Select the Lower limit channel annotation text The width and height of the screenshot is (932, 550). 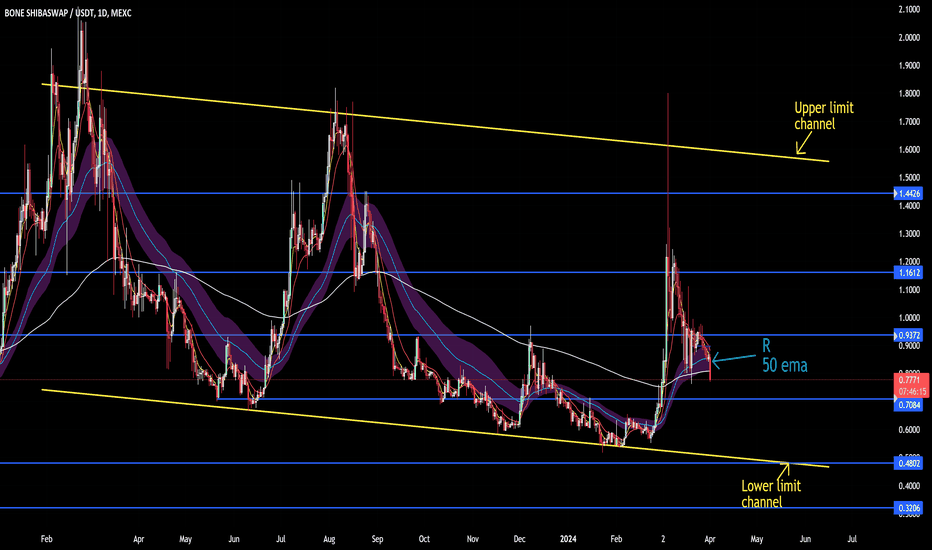coord(771,494)
